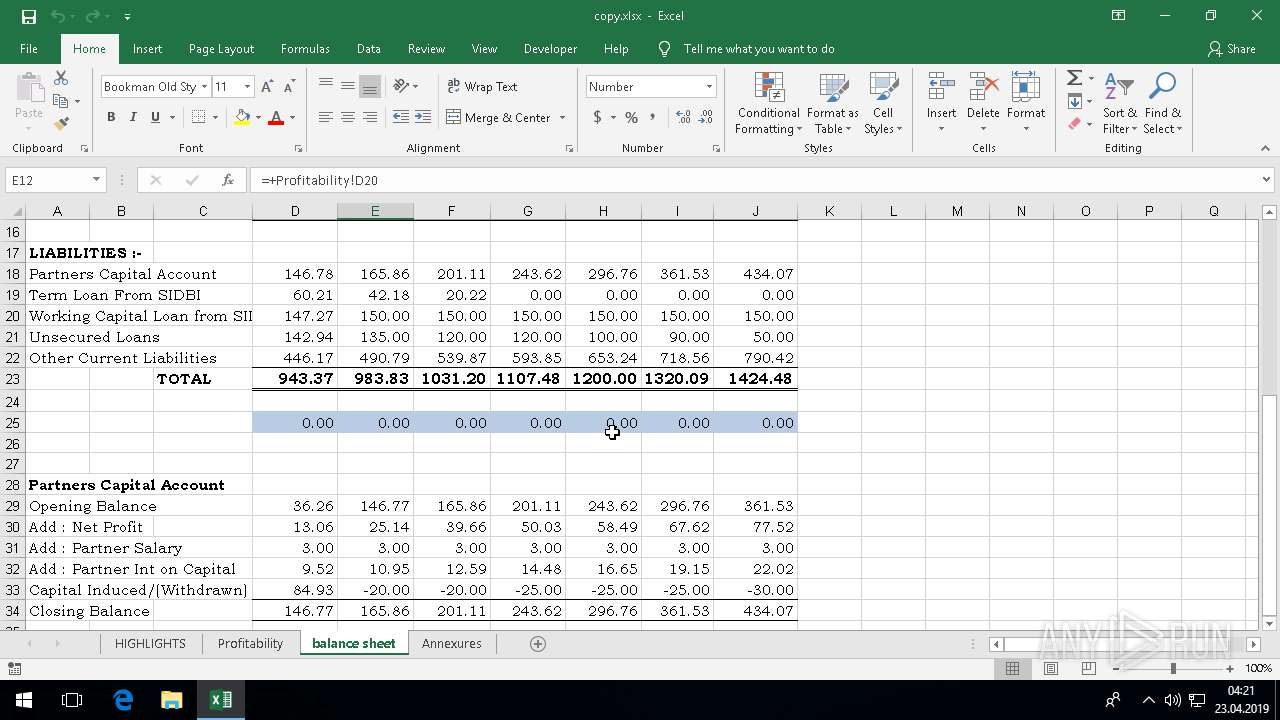Expand the Name Box dropdown
The image size is (1280, 720).
tap(96, 180)
